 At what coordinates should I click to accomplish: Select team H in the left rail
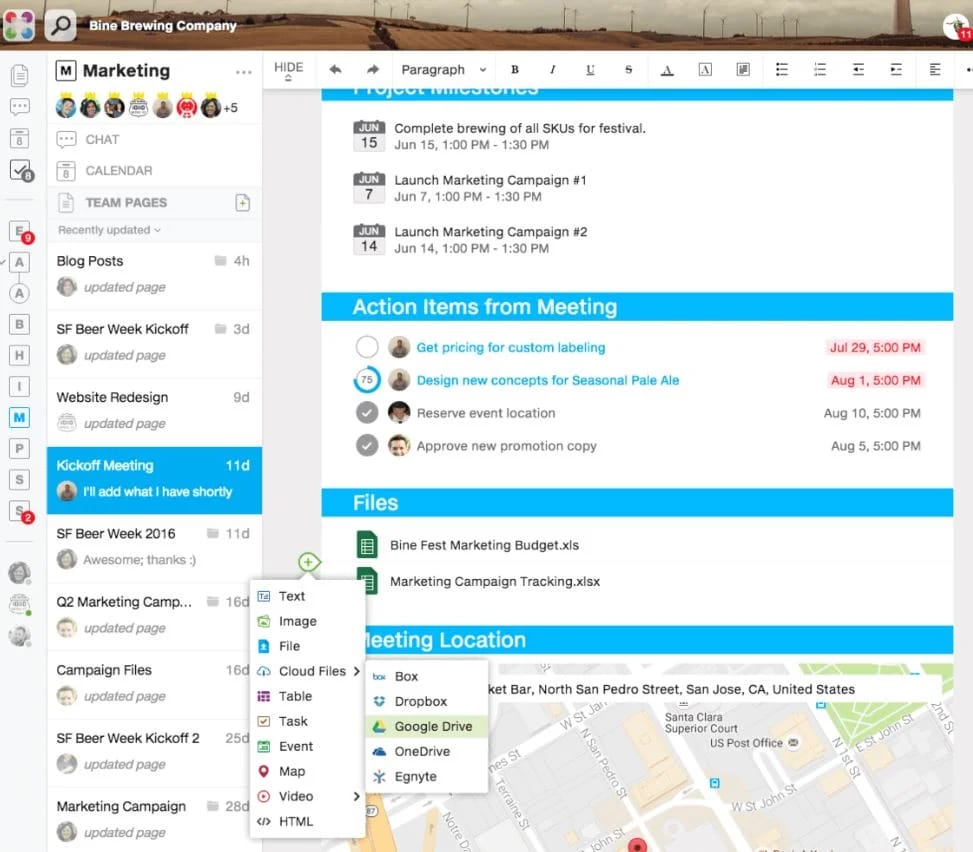pos(19,355)
